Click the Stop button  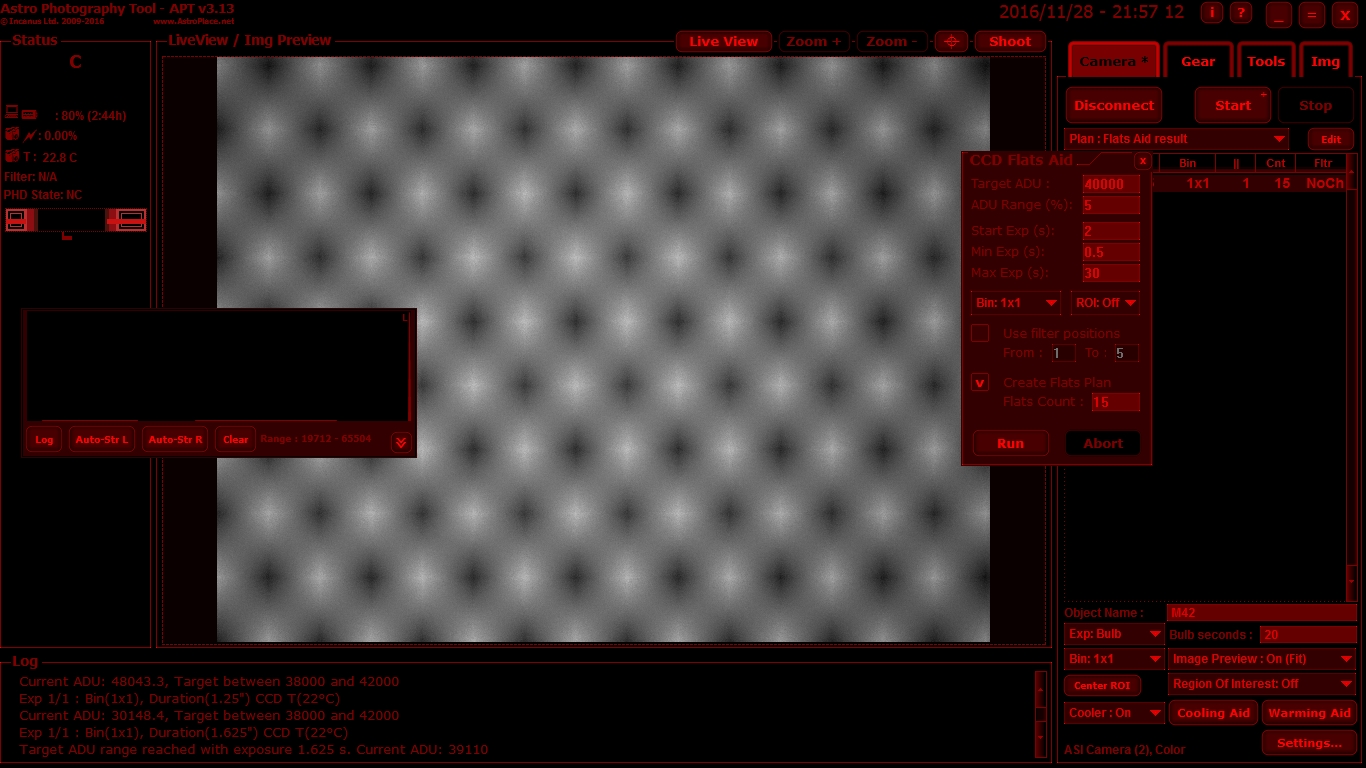point(1315,105)
